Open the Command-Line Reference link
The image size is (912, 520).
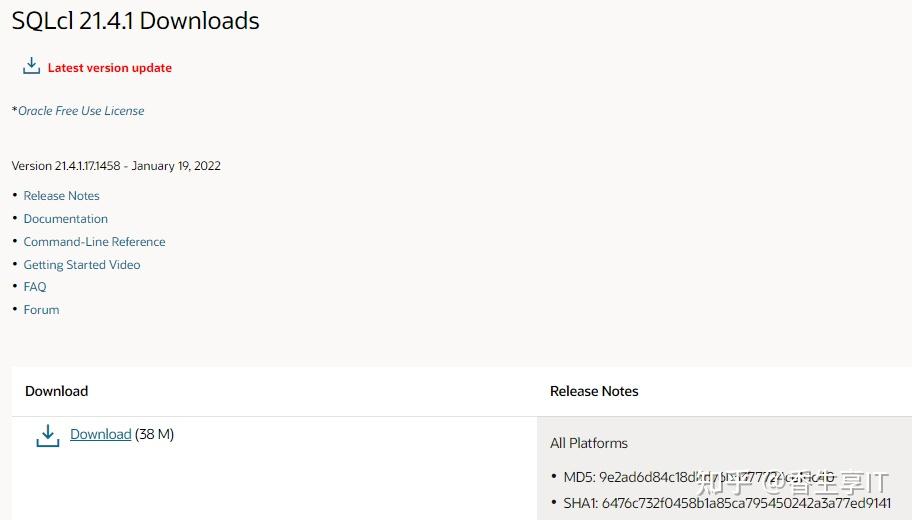[x=95, y=242]
